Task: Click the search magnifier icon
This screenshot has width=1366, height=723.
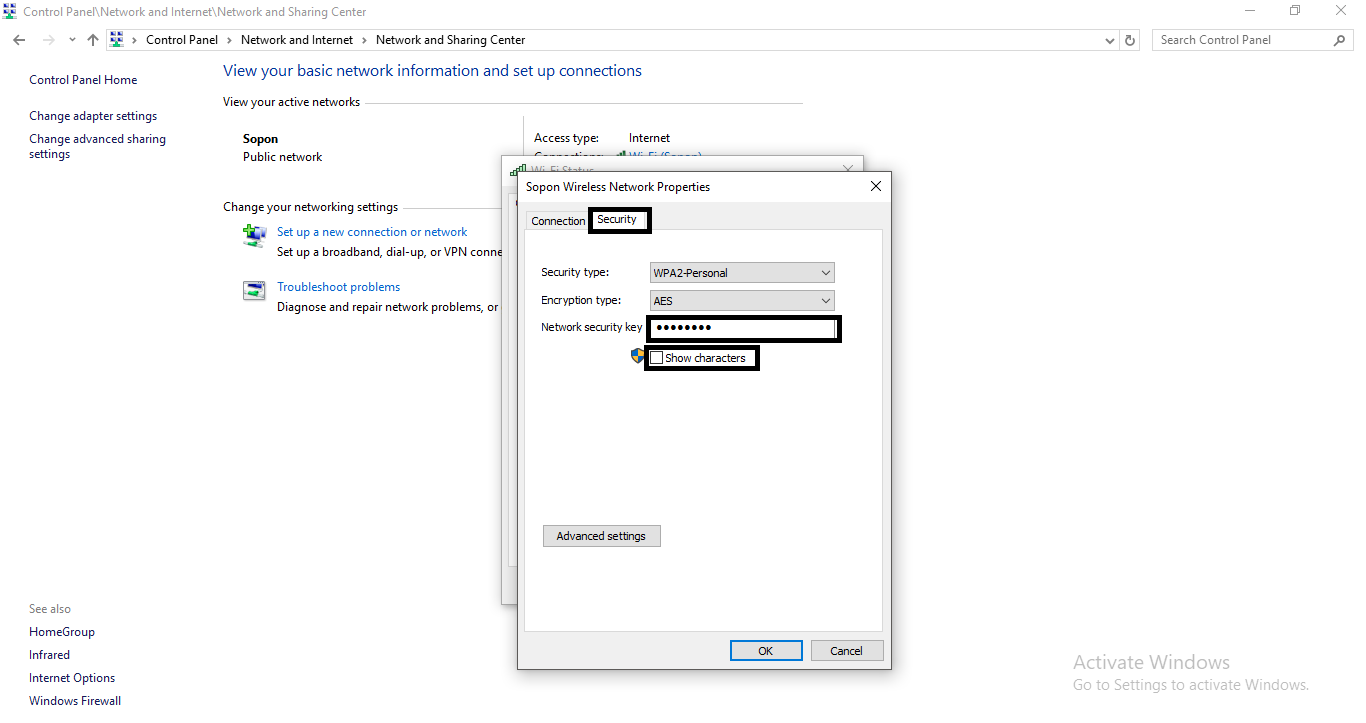Action: (x=1340, y=40)
